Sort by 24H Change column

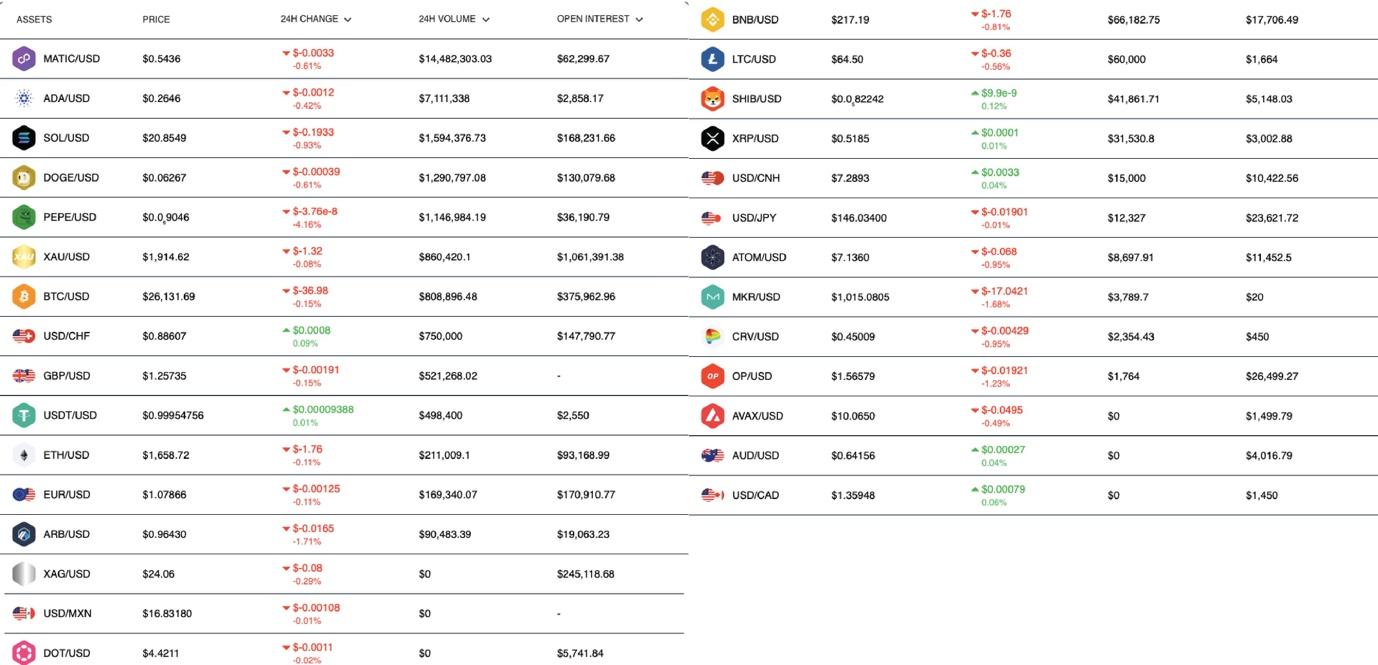(x=315, y=19)
